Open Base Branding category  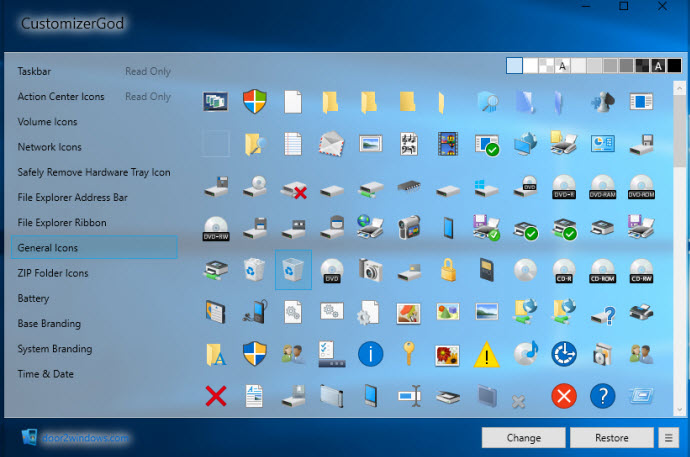point(49,324)
